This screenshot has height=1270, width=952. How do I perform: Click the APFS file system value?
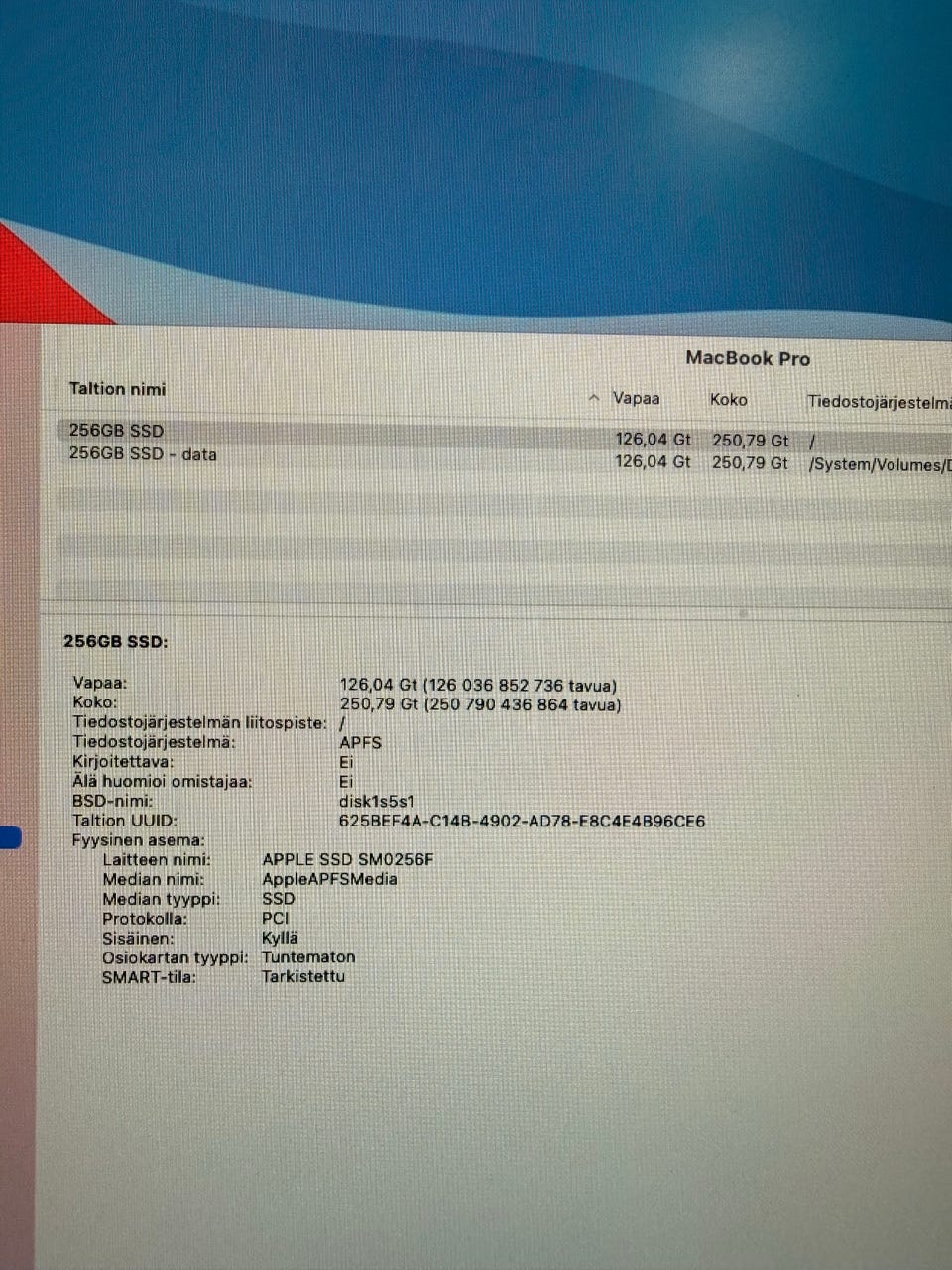360,742
